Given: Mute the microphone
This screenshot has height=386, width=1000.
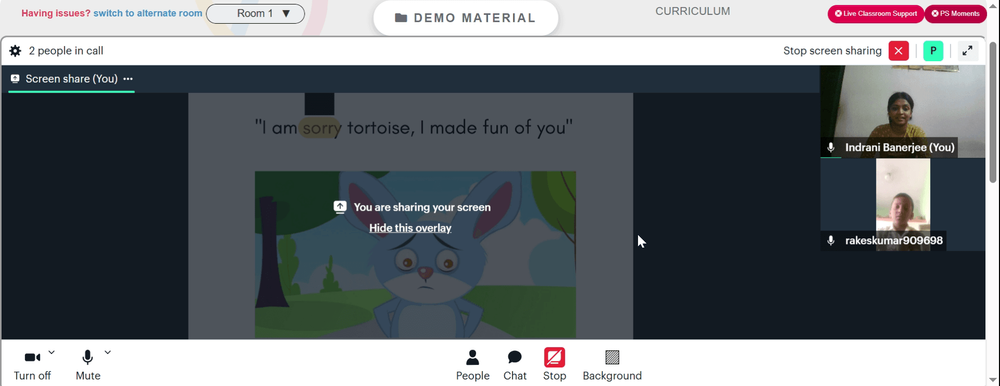Looking at the screenshot, I should (x=88, y=366).
